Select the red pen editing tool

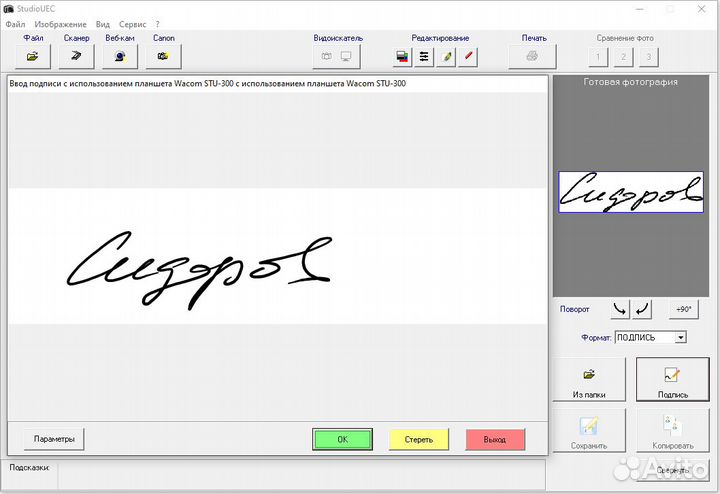(x=468, y=57)
